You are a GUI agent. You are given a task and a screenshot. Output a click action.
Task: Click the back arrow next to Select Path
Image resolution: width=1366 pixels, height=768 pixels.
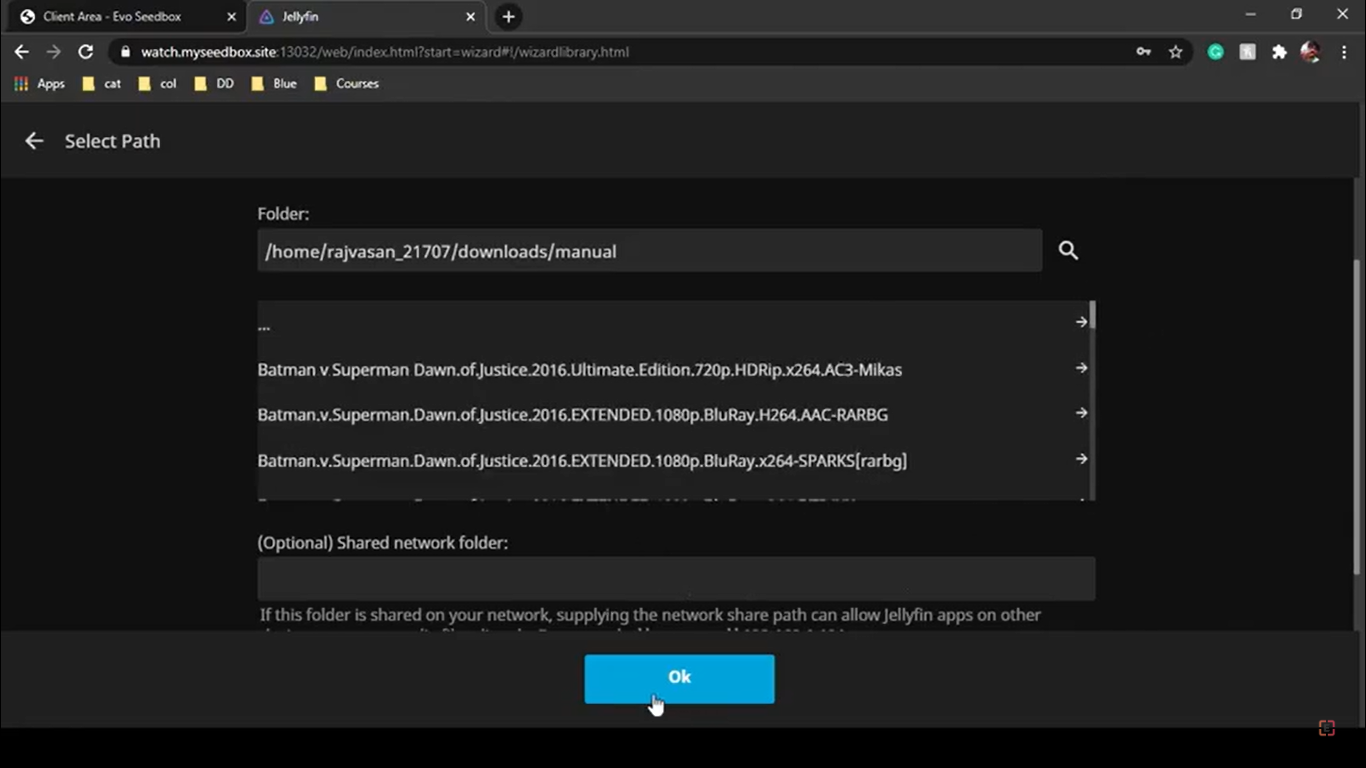(x=33, y=140)
